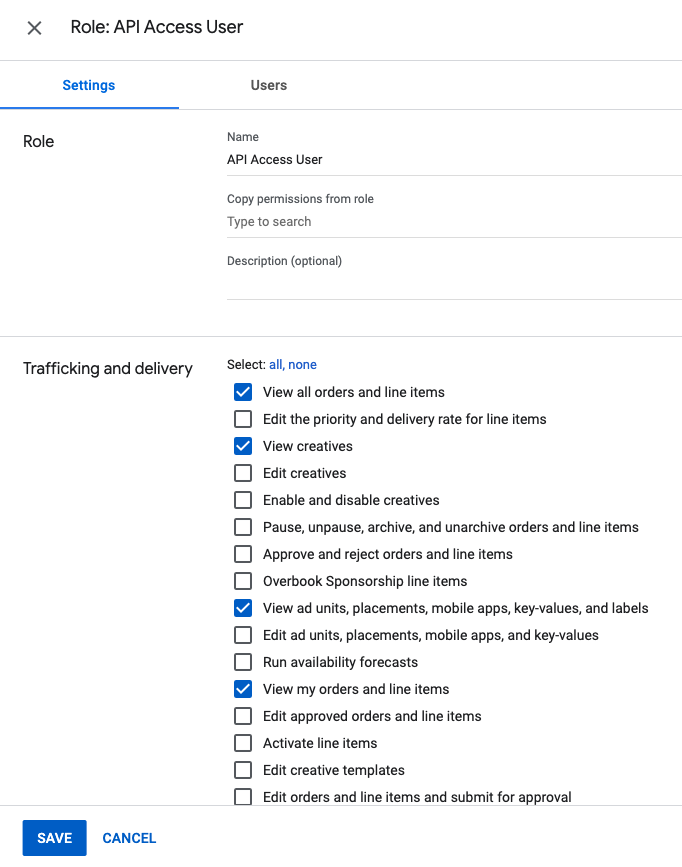
Task: Enable Overbook Sponsorship line items
Action: [243, 581]
